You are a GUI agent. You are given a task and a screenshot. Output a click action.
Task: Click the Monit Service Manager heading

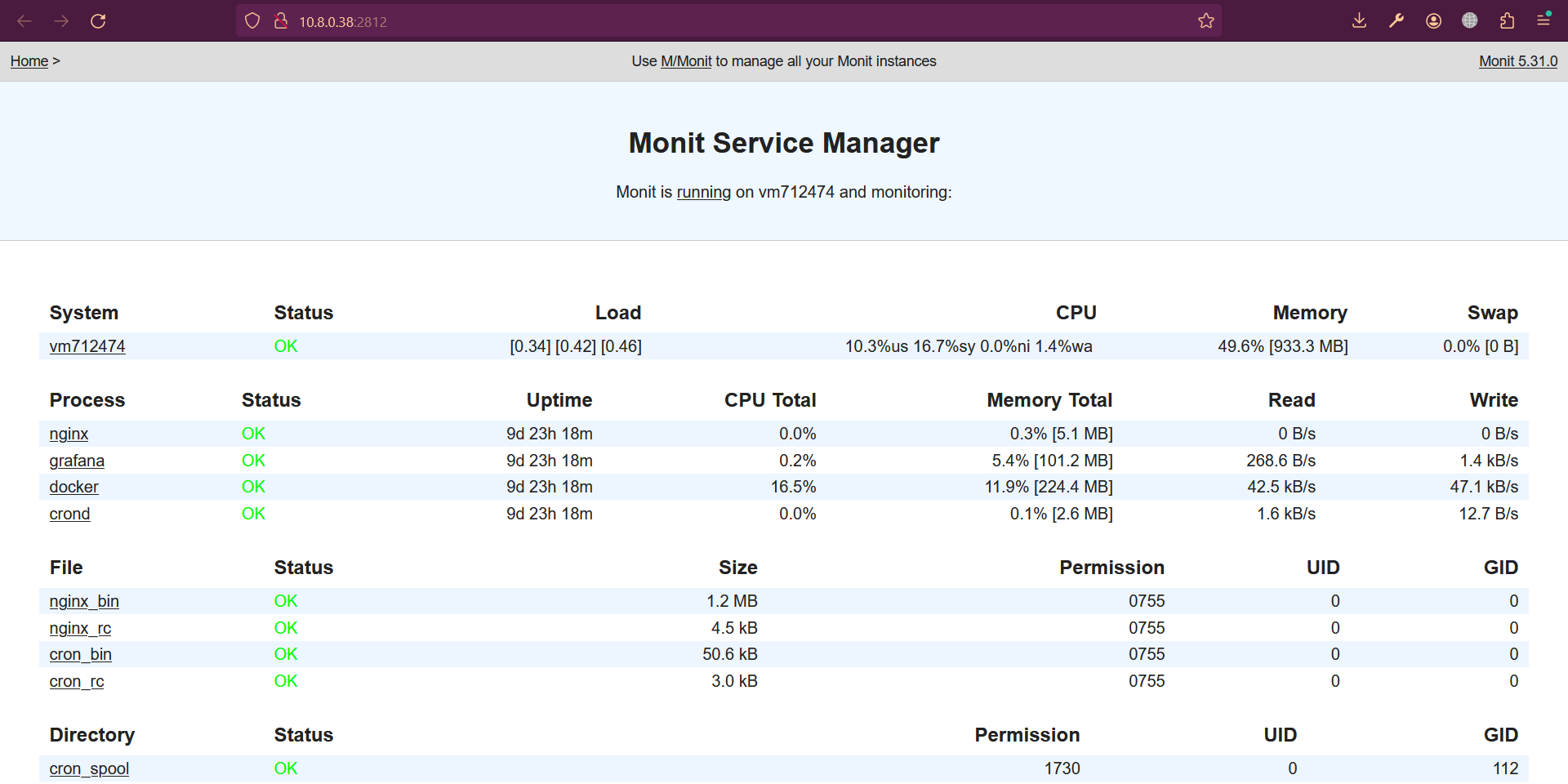point(784,143)
